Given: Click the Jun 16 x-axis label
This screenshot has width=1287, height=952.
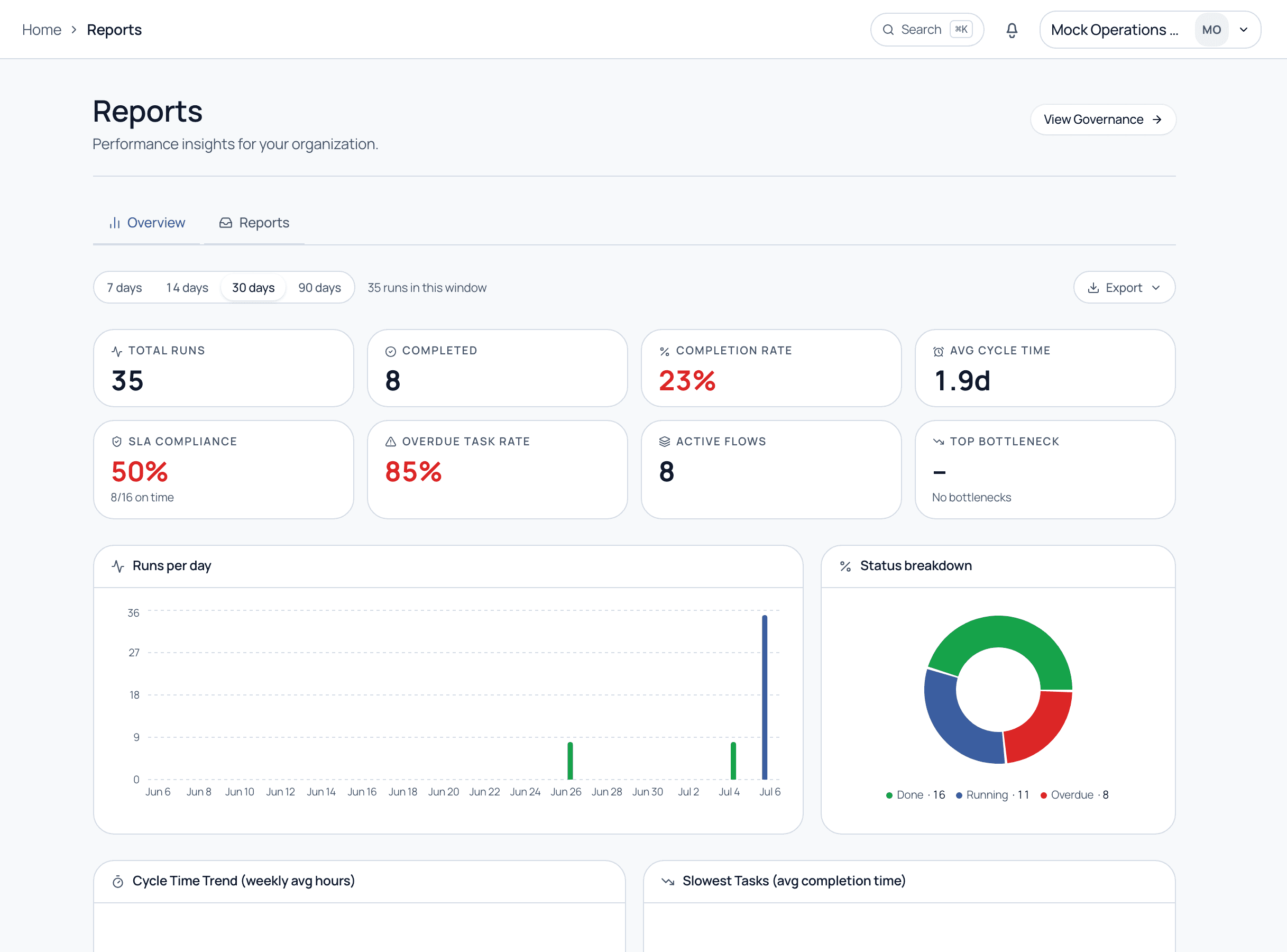Looking at the screenshot, I should pos(362,792).
